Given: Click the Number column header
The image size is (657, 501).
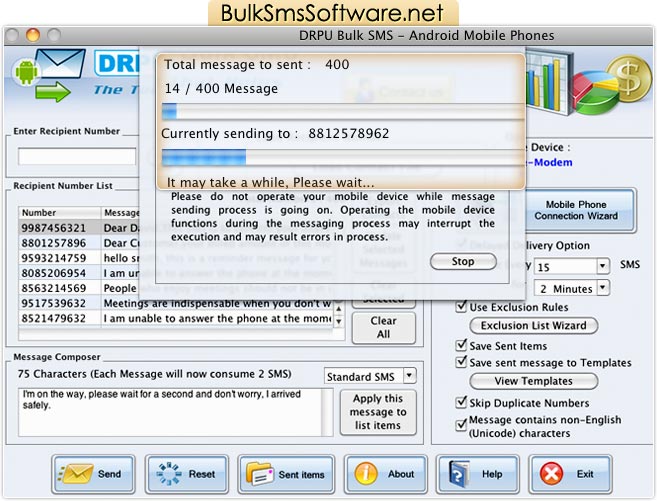Looking at the screenshot, I should pyautogui.click(x=60, y=212).
